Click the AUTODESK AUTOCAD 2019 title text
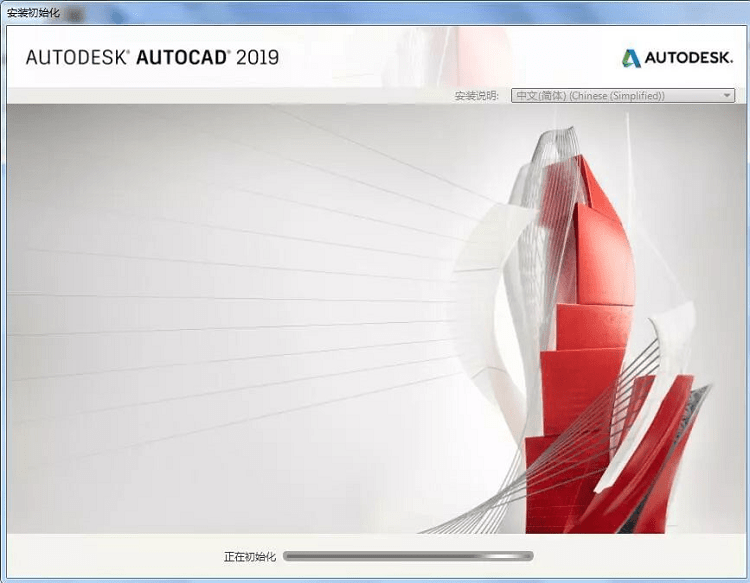This screenshot has width=750, height=583. (x=152, y=57)
